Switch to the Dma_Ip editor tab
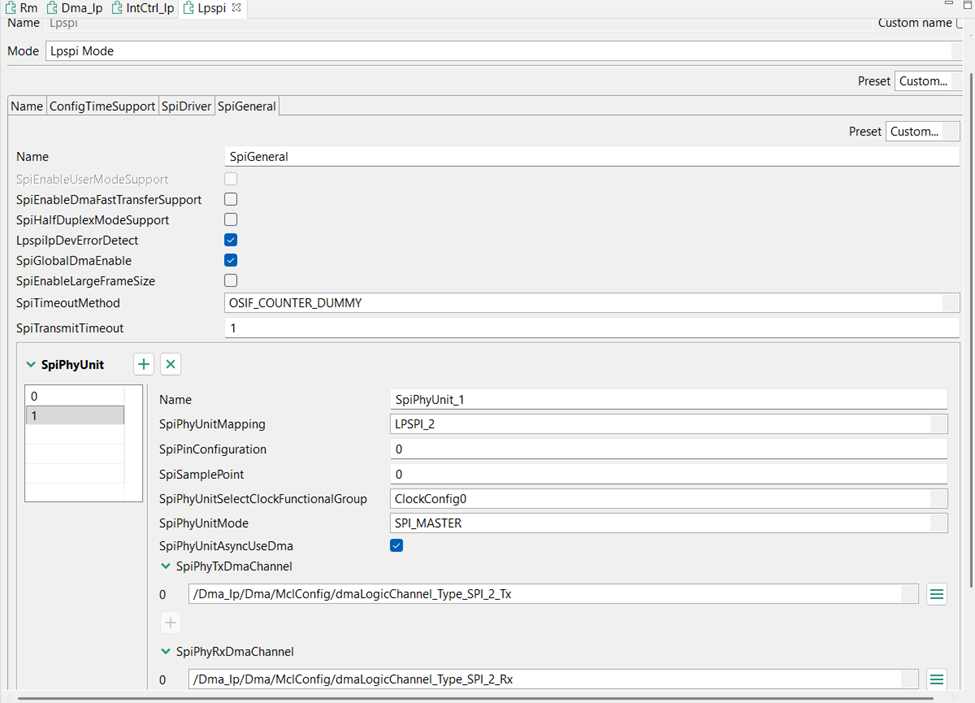 75,8
